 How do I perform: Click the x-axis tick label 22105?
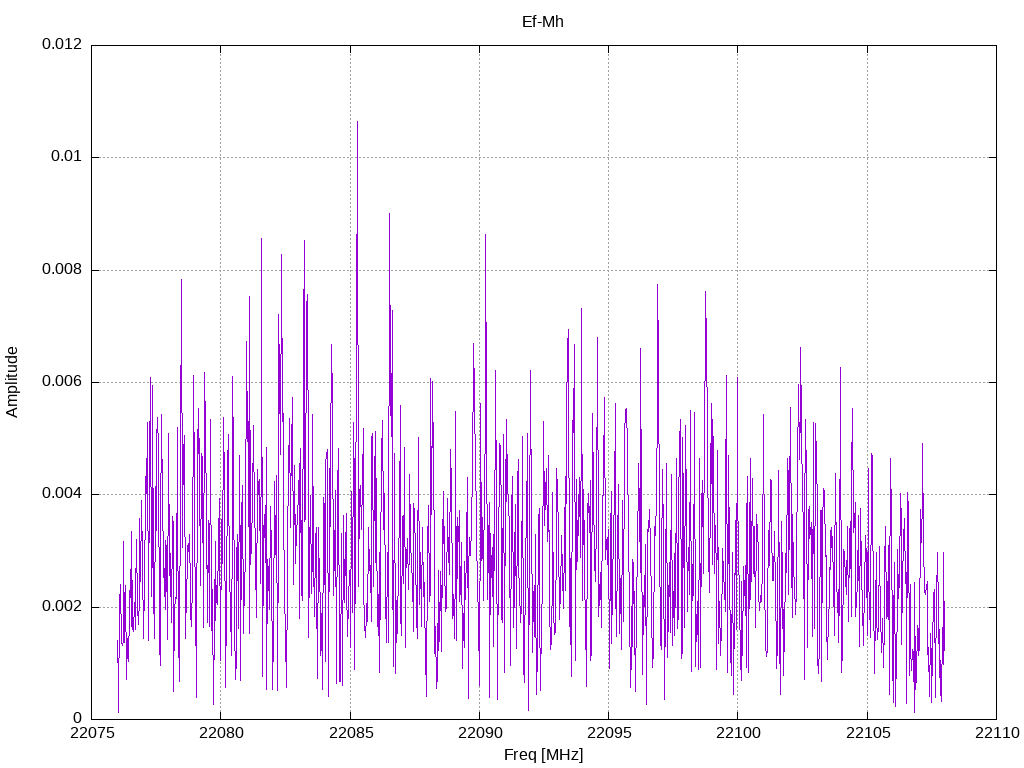pos(868,733)
